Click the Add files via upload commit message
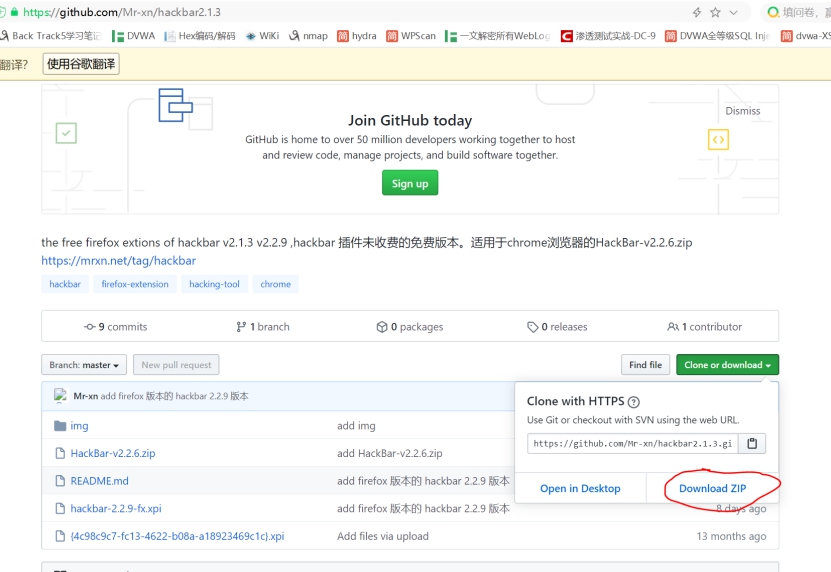The width and height of the screenshot is (831, 572). [383, 536]
